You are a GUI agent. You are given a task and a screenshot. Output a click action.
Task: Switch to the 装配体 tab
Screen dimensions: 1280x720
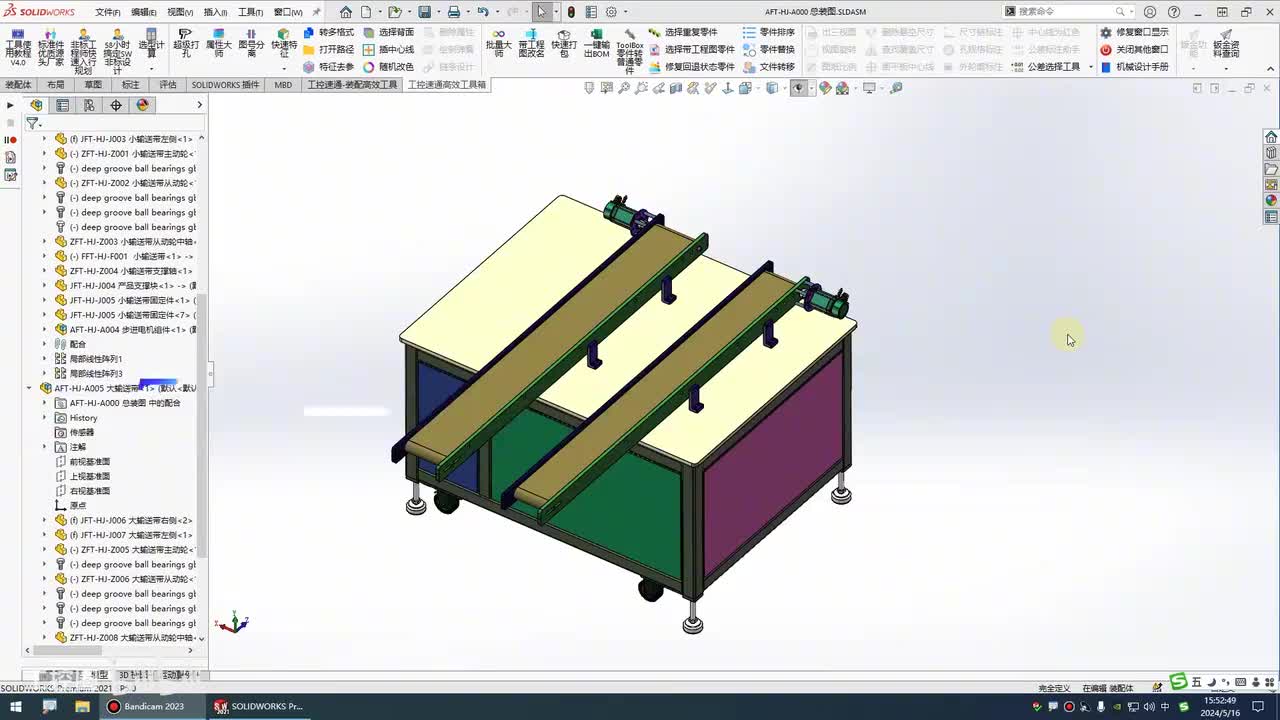coord(19,85)
